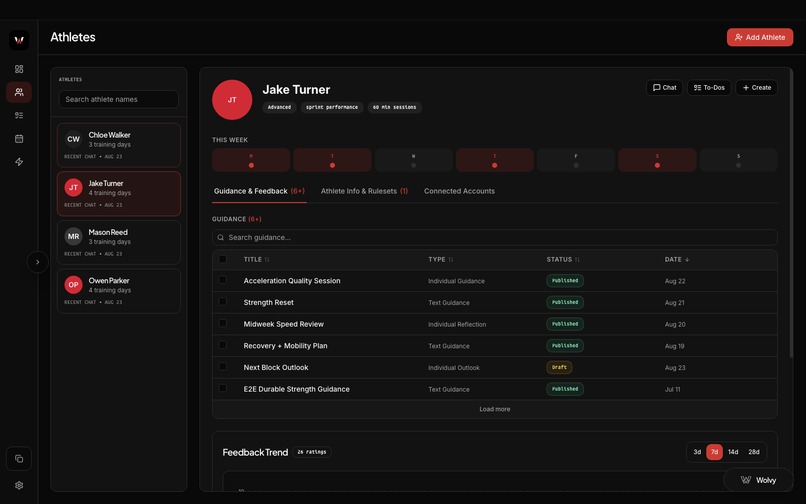Open the to-do list sidebar icon
The height and width of the screenshot is (504, 806).
19,115
